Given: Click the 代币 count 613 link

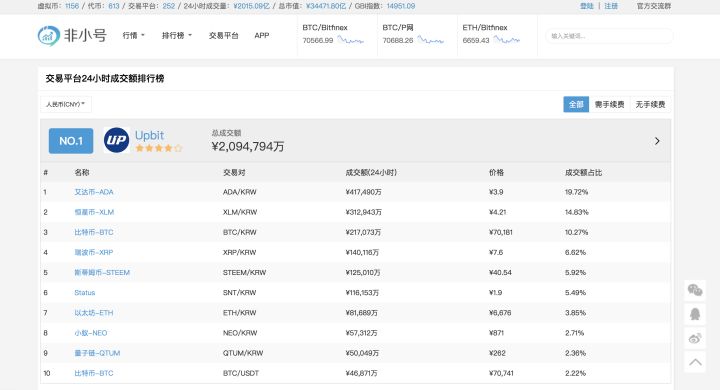Looking at the screenshot, I should coord(113,6).
